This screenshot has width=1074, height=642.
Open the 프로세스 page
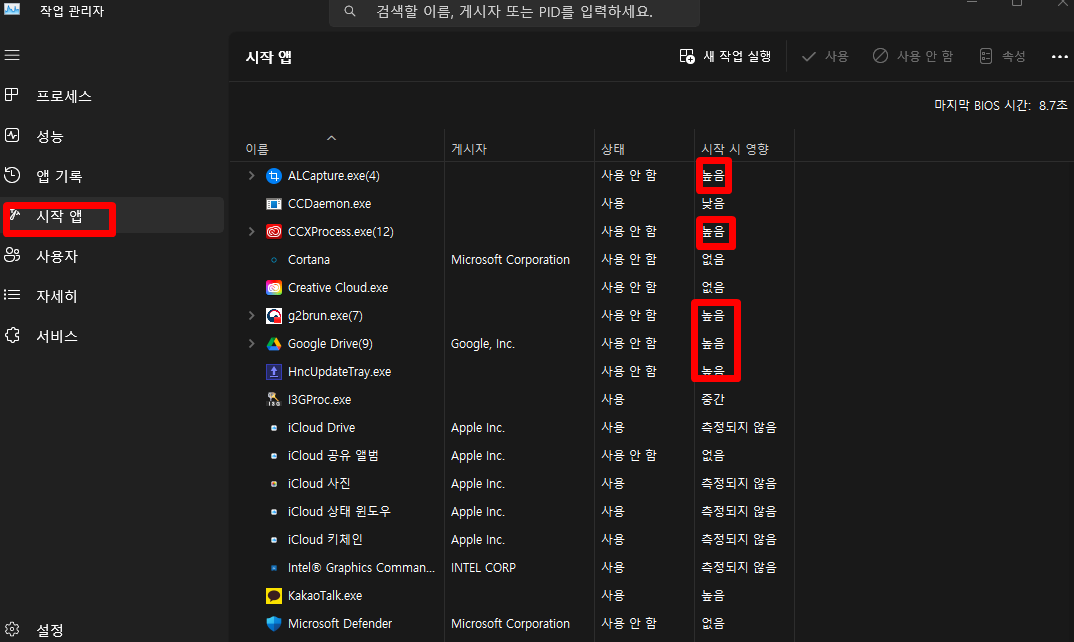113,96
